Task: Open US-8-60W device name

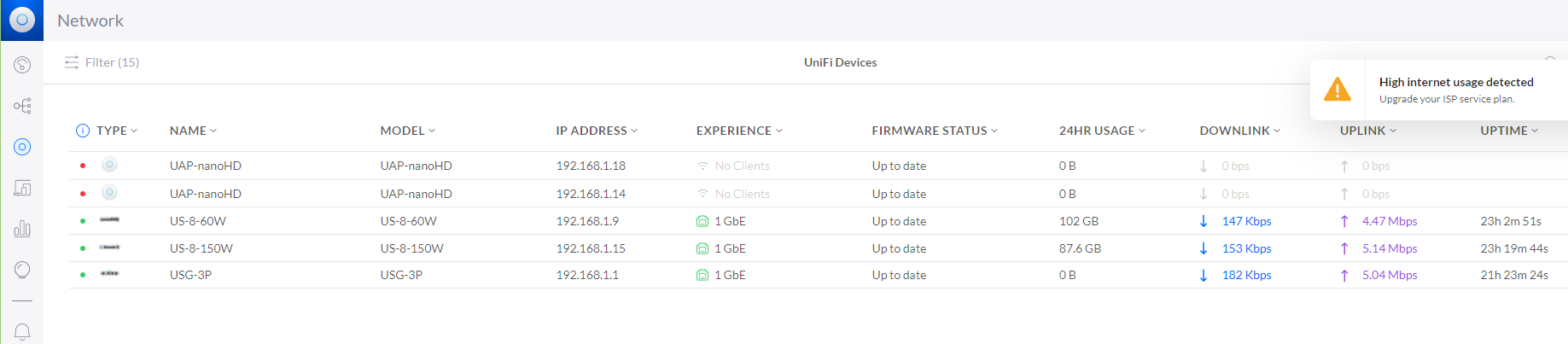Action: [198, 221]
